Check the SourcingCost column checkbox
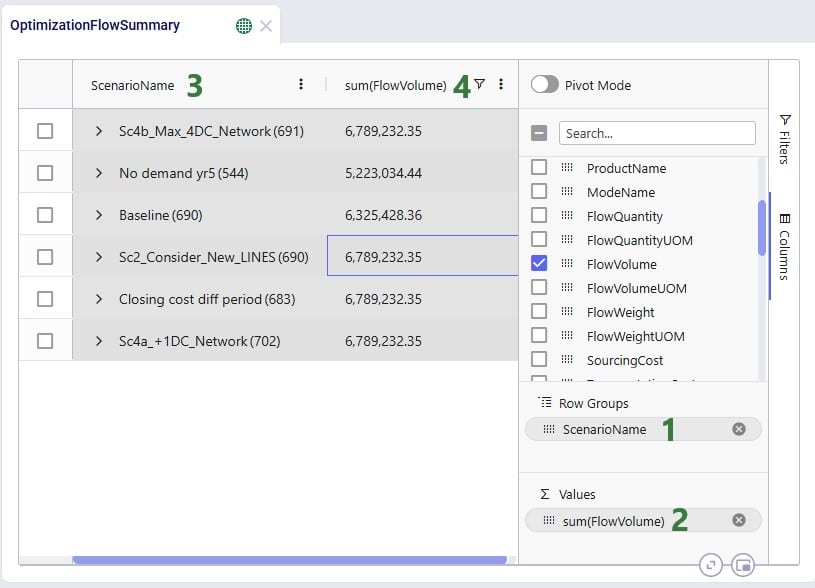Image resolution: width=815 pixels, height=588 pixels. point(539,359)
